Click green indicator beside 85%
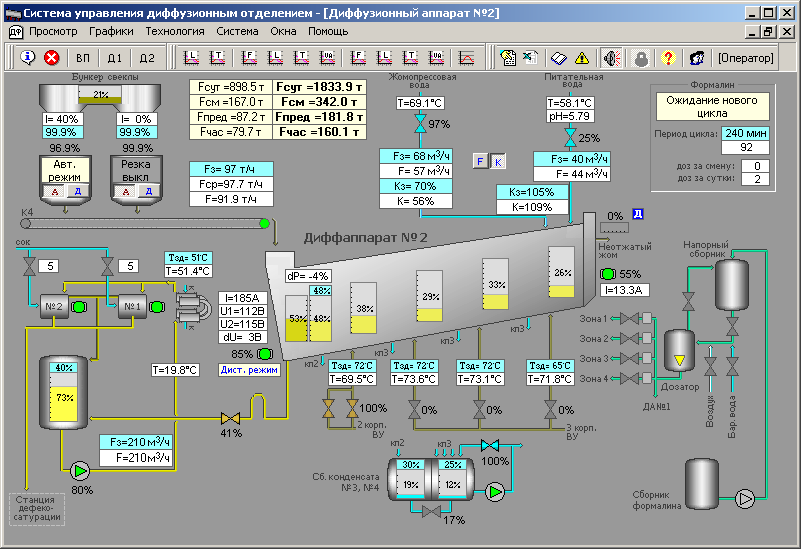Viewport: 801px width, 549px height. [265, 353]
